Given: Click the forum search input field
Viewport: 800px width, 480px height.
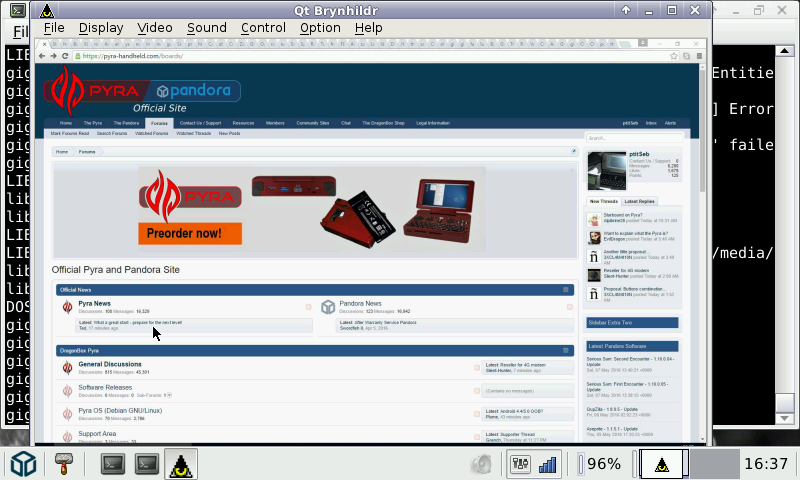Looking at the screenshot, I should (632, 138).
